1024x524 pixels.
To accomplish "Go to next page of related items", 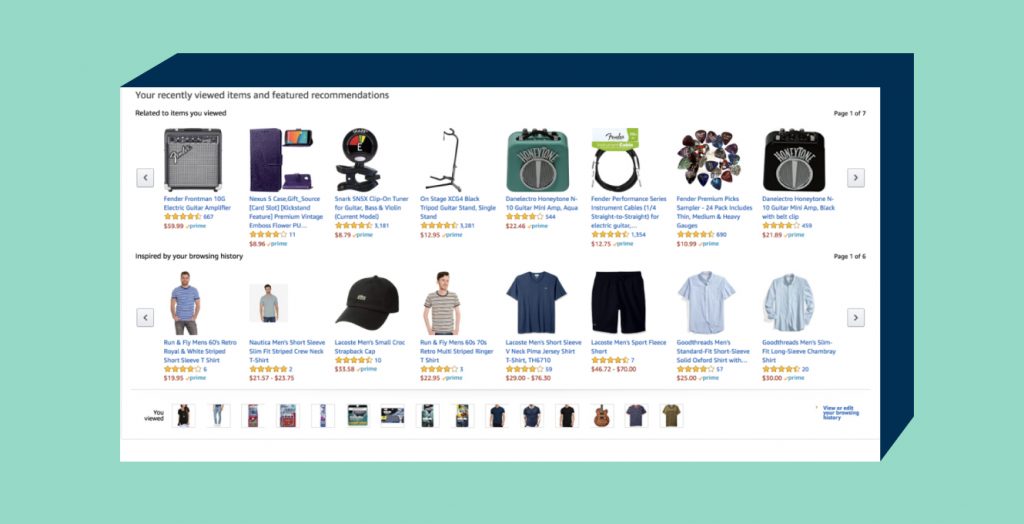I will (x=856, y=178).
